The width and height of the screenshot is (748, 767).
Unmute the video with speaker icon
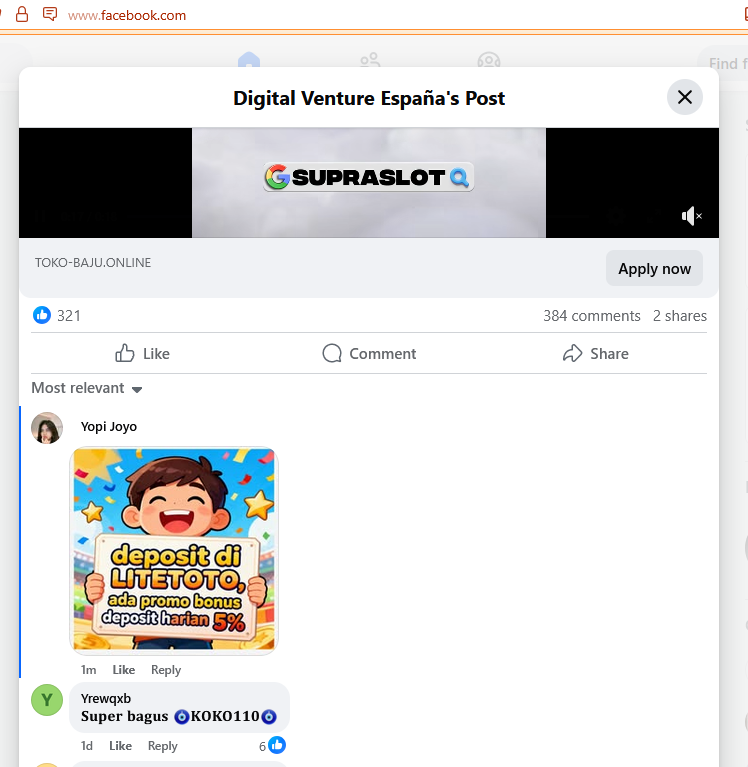[692, 216]
